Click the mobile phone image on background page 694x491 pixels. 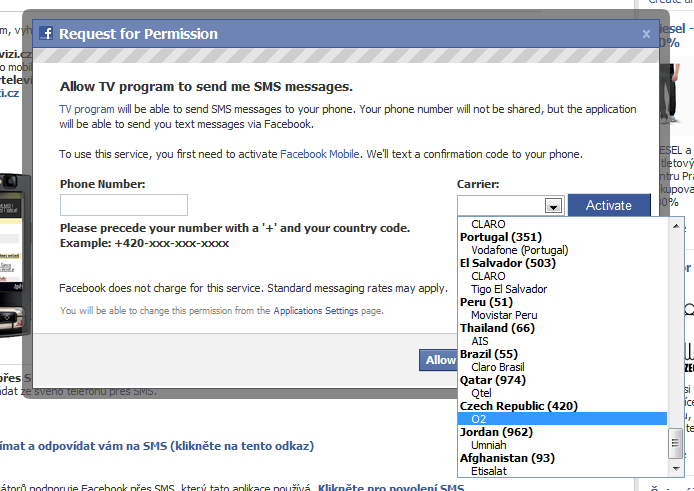pyautogui.click(x=15, y=255)
